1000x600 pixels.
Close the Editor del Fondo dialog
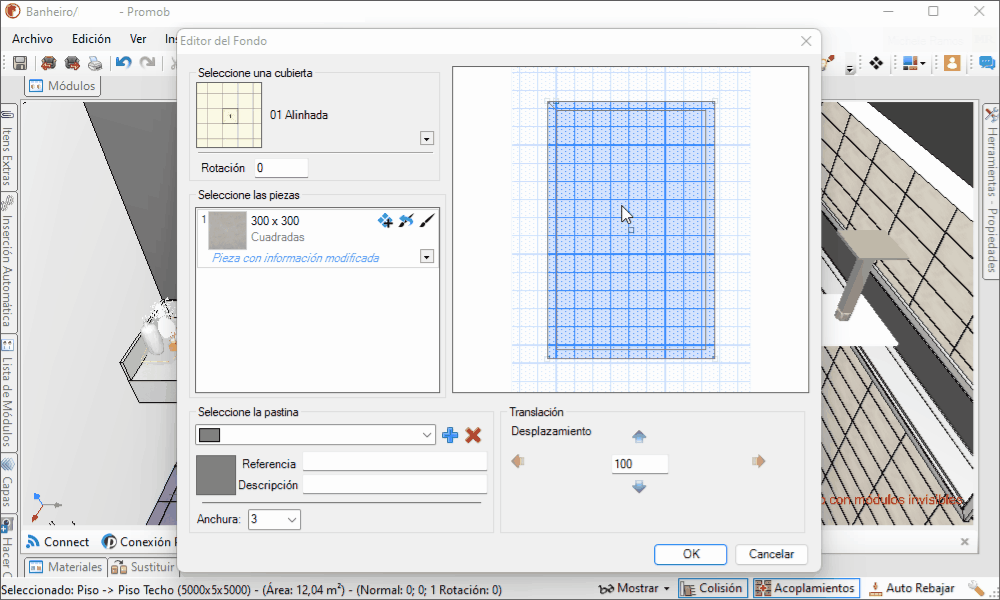tap(806, 41)
